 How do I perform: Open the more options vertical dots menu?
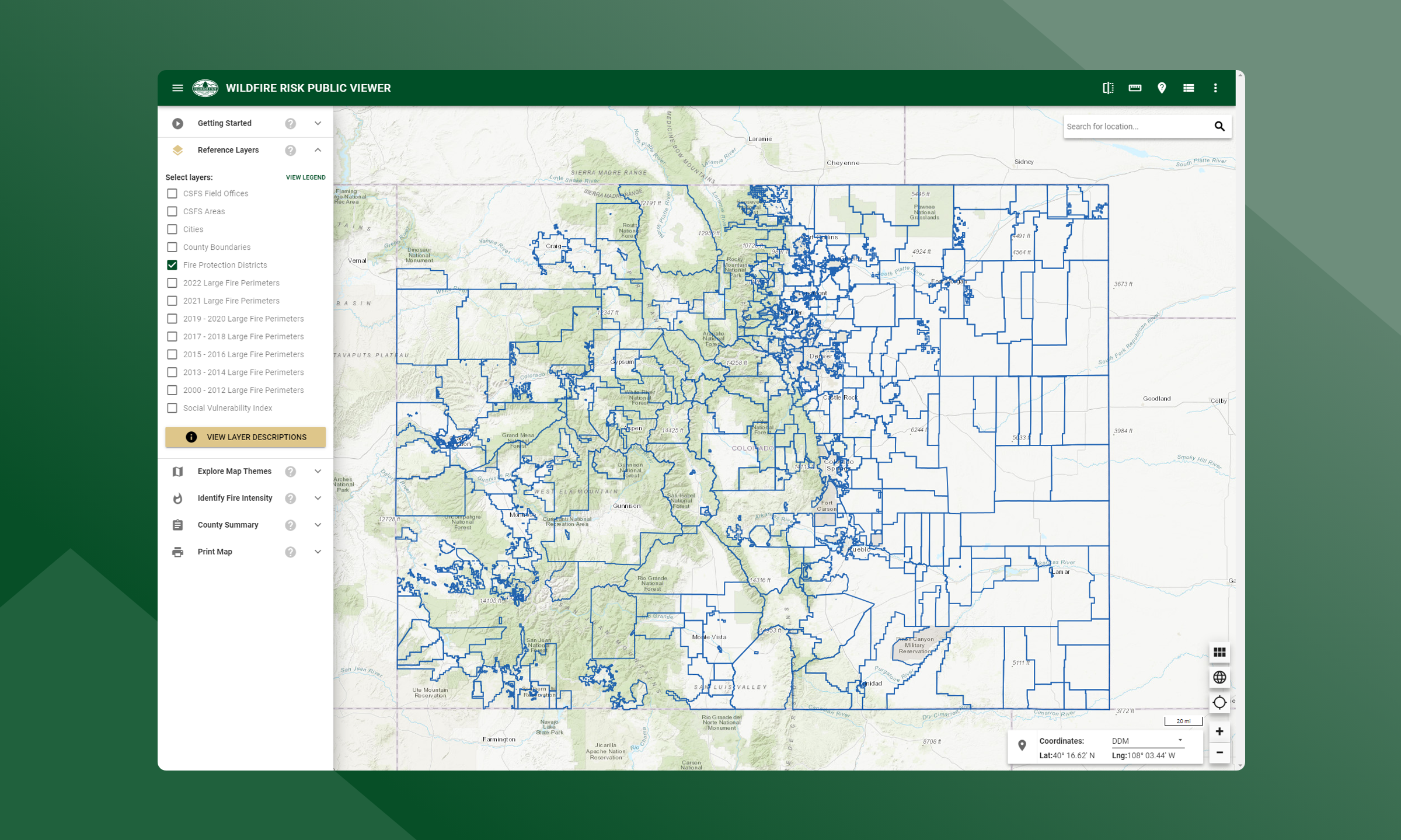tap(1215, 88)
